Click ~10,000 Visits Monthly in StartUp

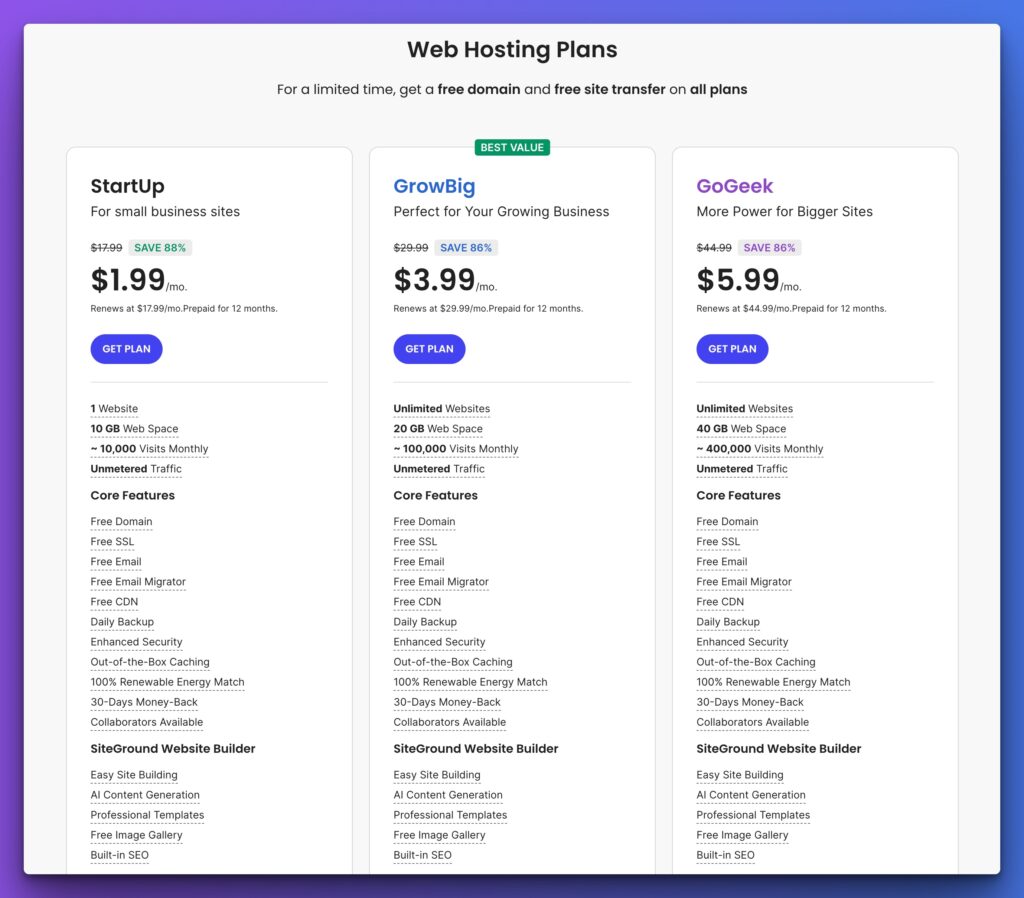click(x=149, y=449)
